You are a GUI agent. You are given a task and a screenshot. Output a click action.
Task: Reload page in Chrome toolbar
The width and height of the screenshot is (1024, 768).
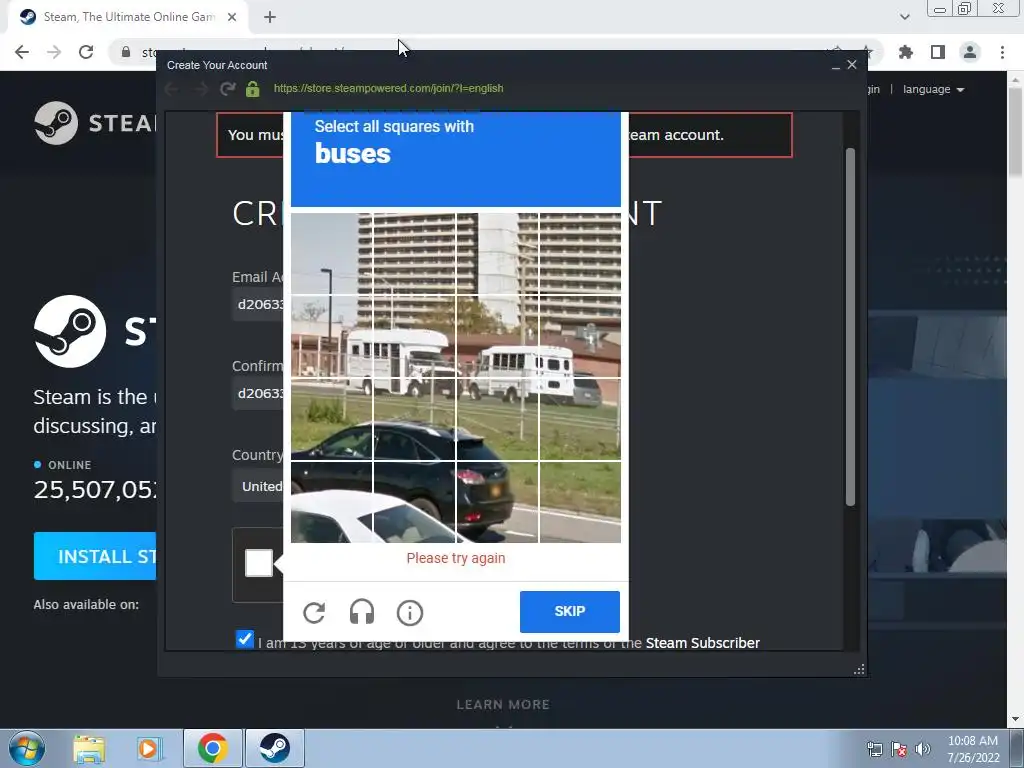point(86,52)
